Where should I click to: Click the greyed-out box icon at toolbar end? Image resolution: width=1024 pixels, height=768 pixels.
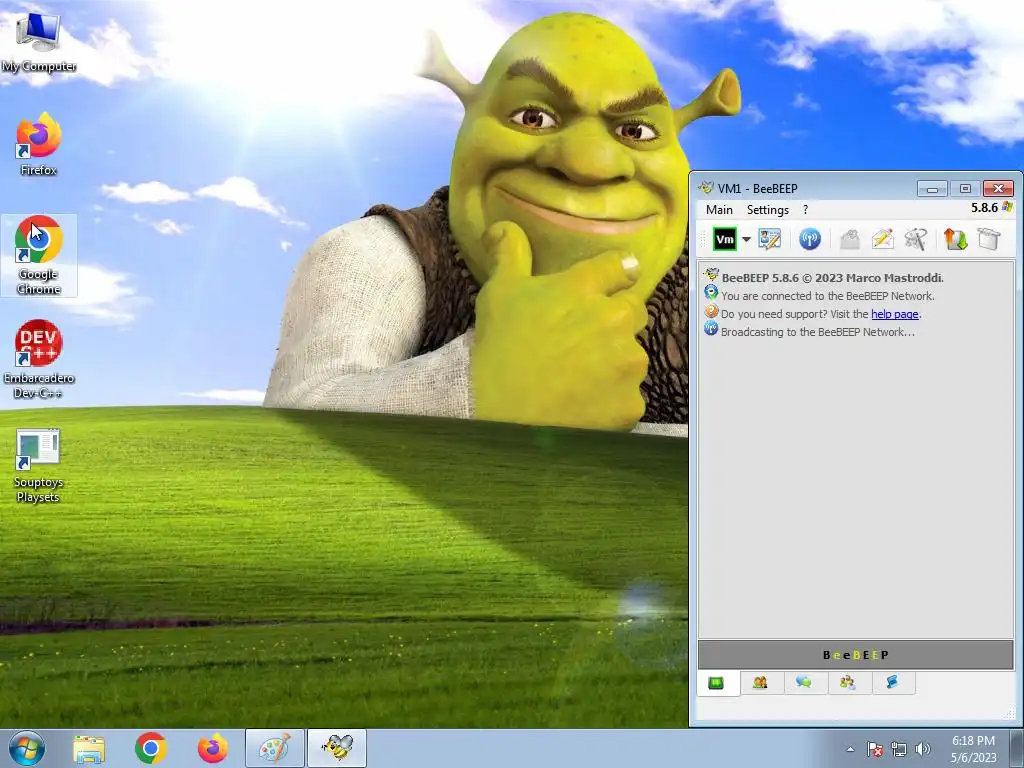(989, 239)
